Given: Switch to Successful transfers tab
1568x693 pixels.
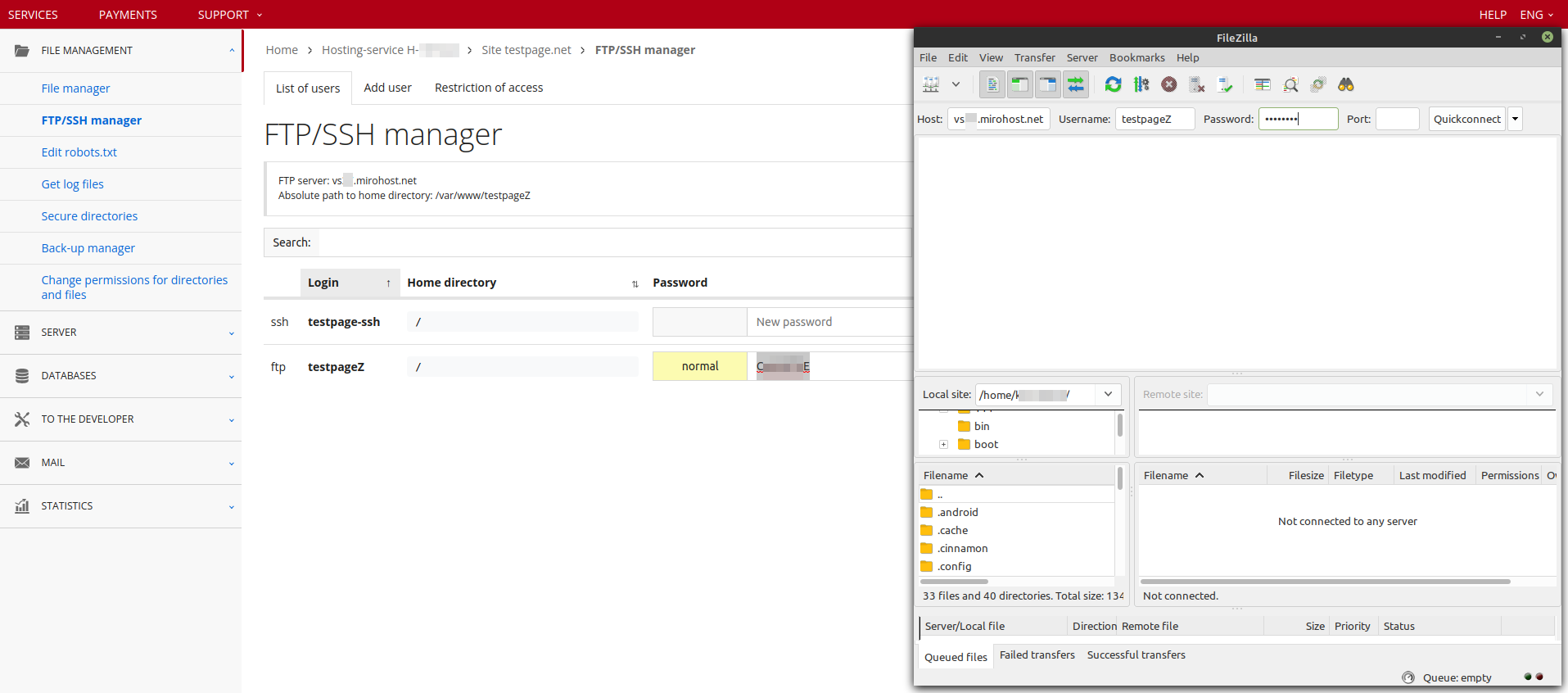Looking at the screenshot, I should (x=1136, y=654).
